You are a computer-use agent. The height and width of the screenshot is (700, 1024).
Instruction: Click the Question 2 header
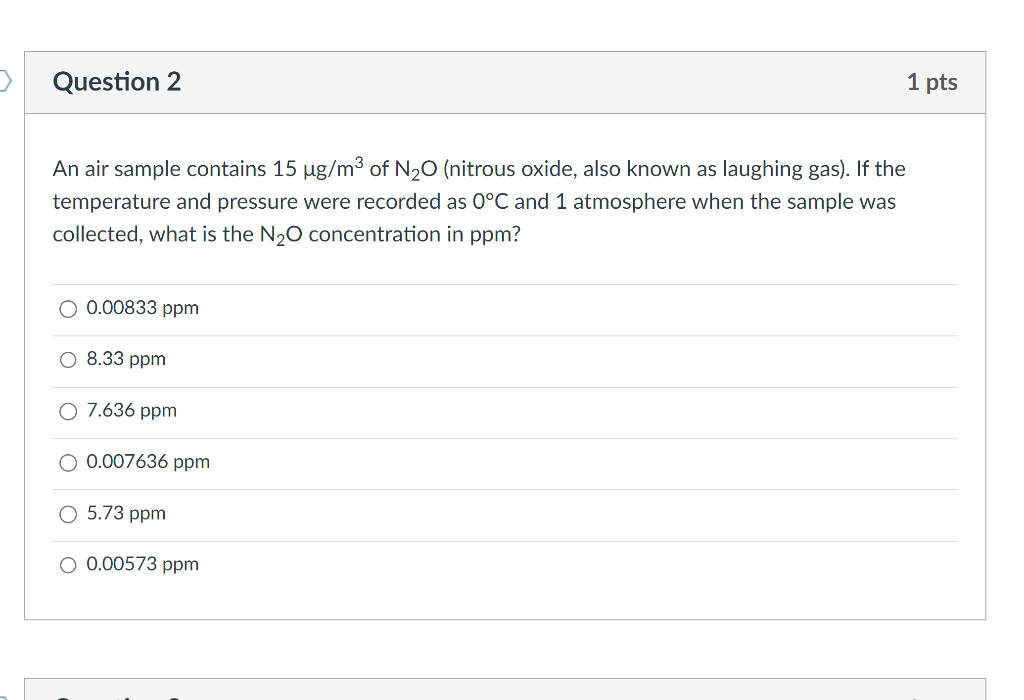click(x=117, y=83)
